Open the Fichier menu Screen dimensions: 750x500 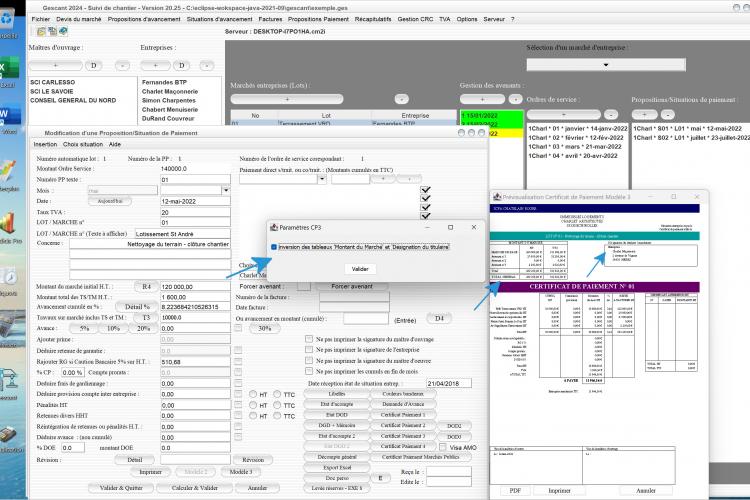click(41, 19)
